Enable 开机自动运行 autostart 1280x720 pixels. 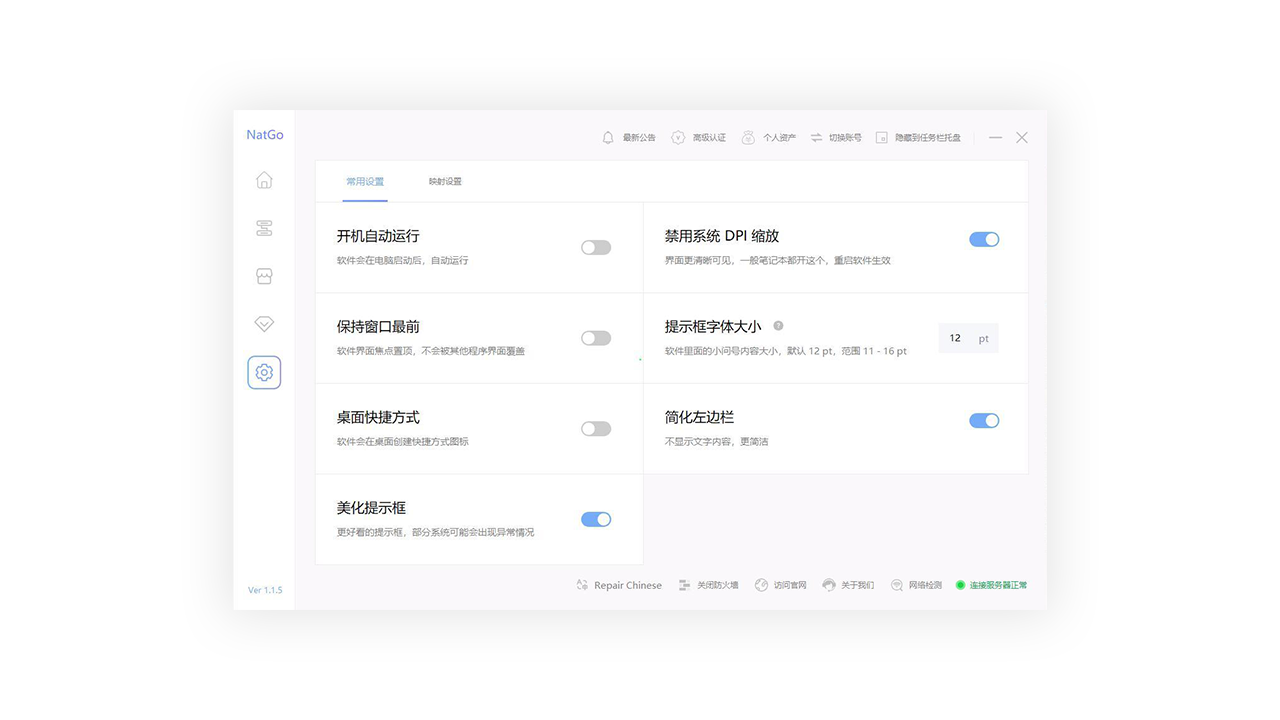tap(596, 246)
